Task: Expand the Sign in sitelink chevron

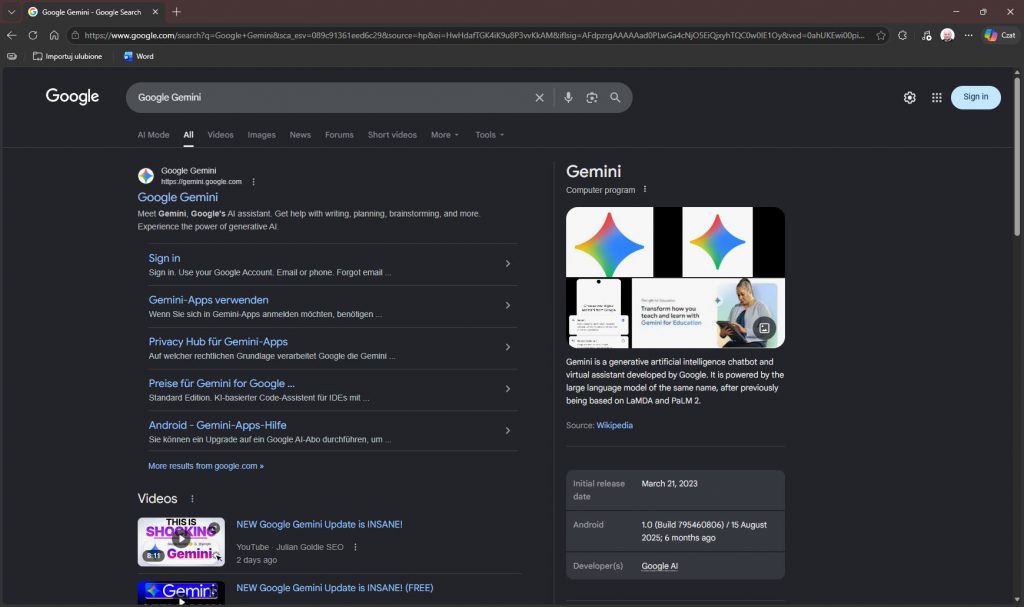Action: point(507,264)
